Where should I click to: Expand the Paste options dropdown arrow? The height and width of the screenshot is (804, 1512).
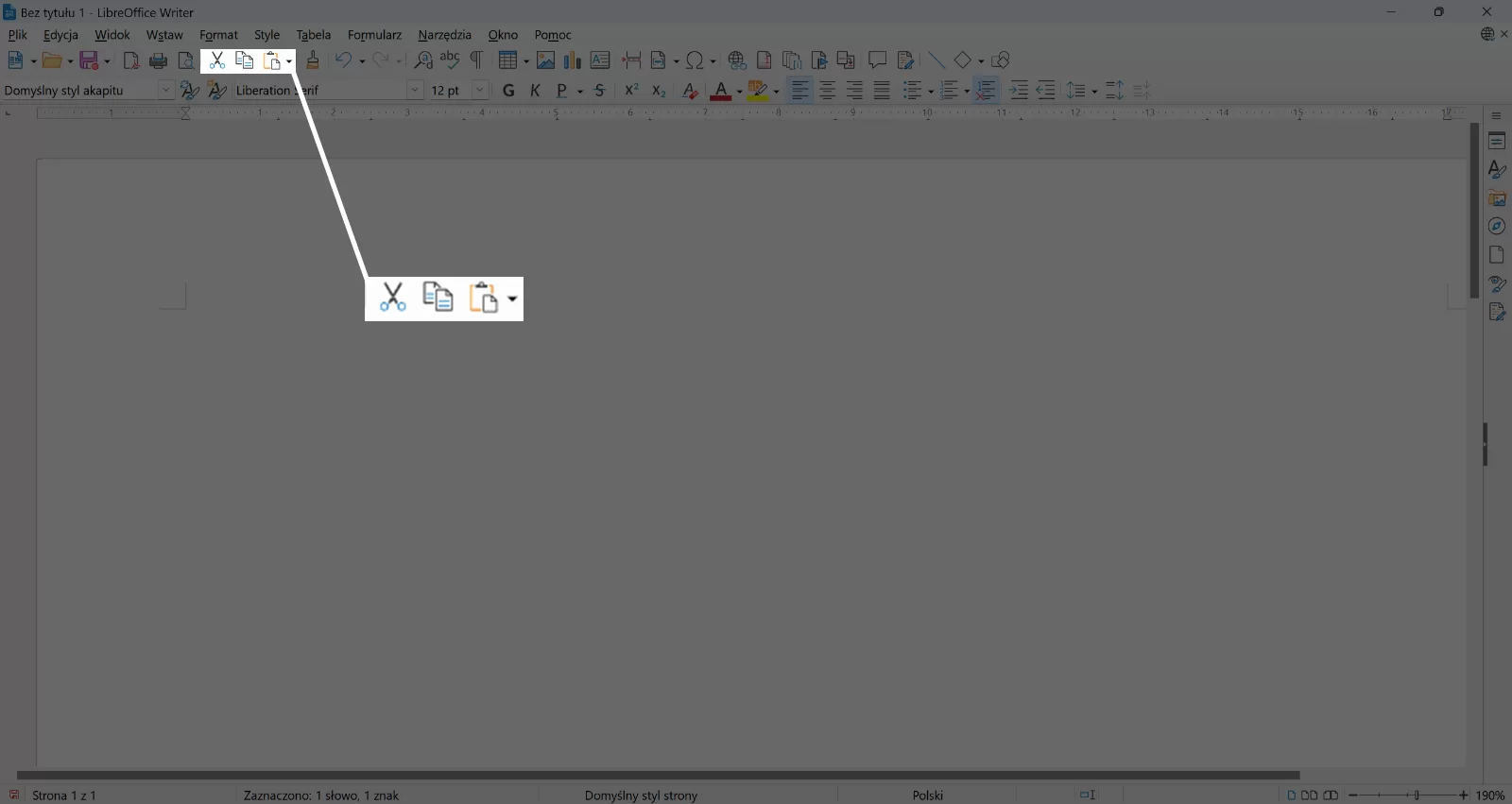click(x=289, y=61)
